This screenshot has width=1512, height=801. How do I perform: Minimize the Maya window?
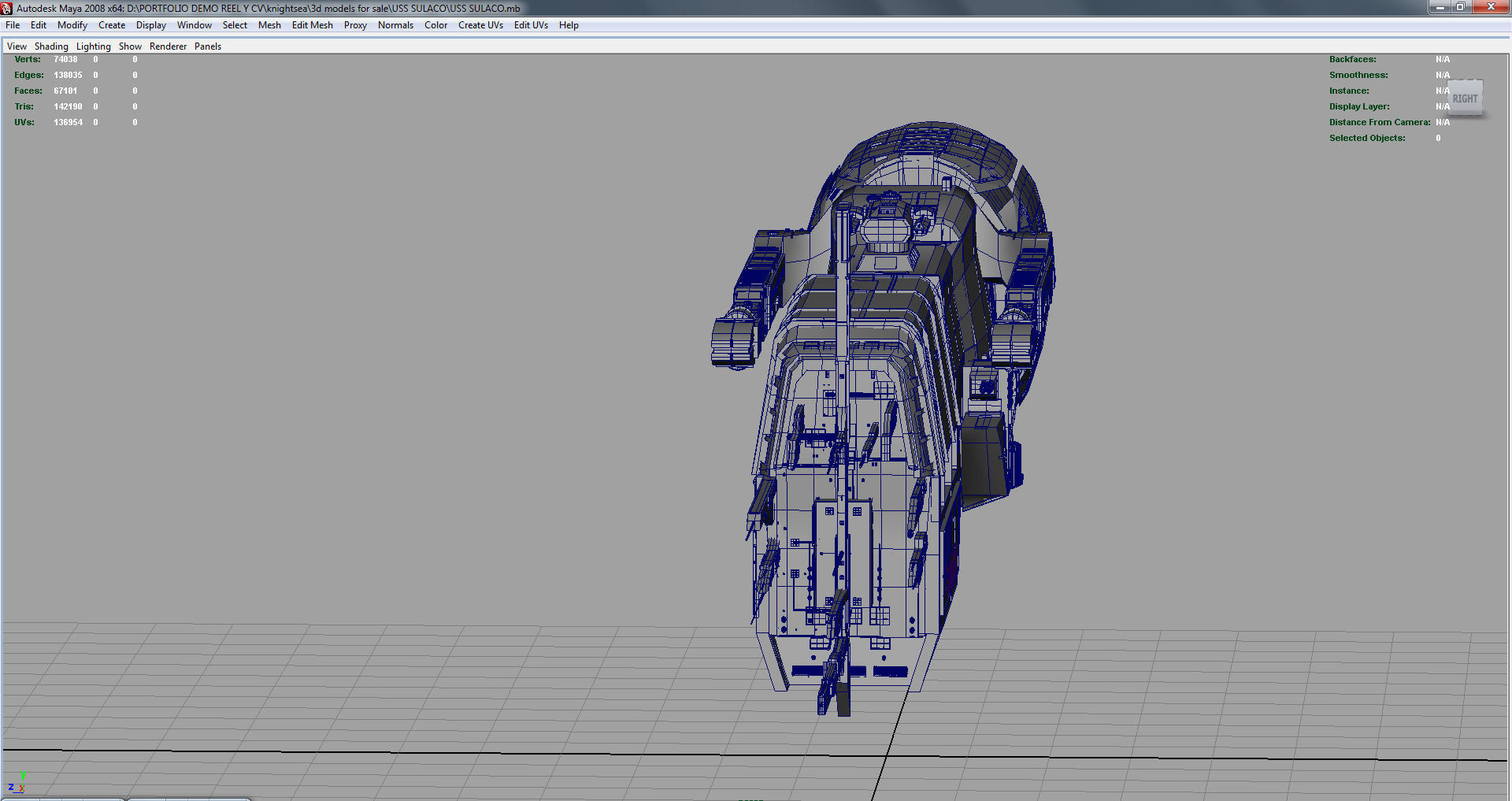tap(1440, 7)
